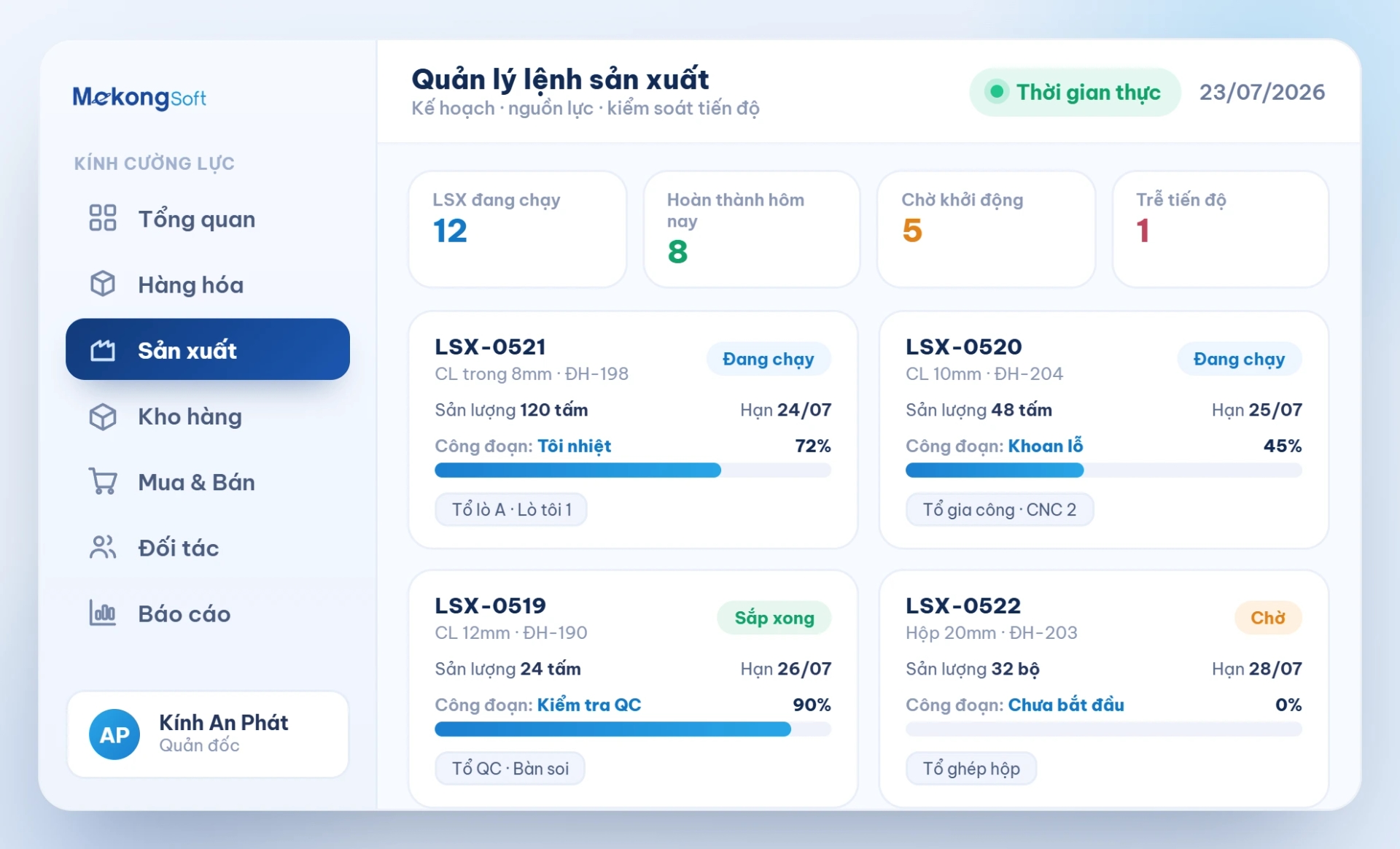The width and height of the screenshot is (1400, 849).
Task: Open order title LSX-0522
Action: [x=963, y=605]
